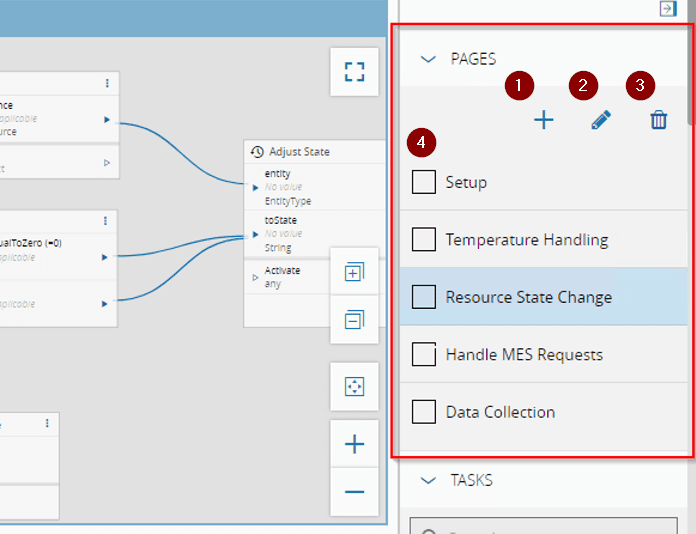Open the Adjust State history icon

click(257, 152)
